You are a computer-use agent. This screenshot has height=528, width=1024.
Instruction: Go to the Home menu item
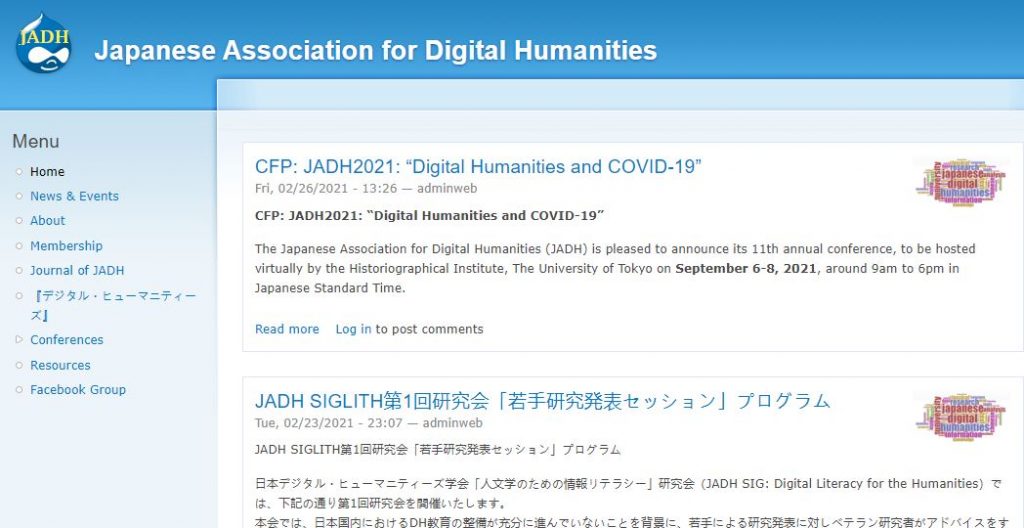pos(47,172)
